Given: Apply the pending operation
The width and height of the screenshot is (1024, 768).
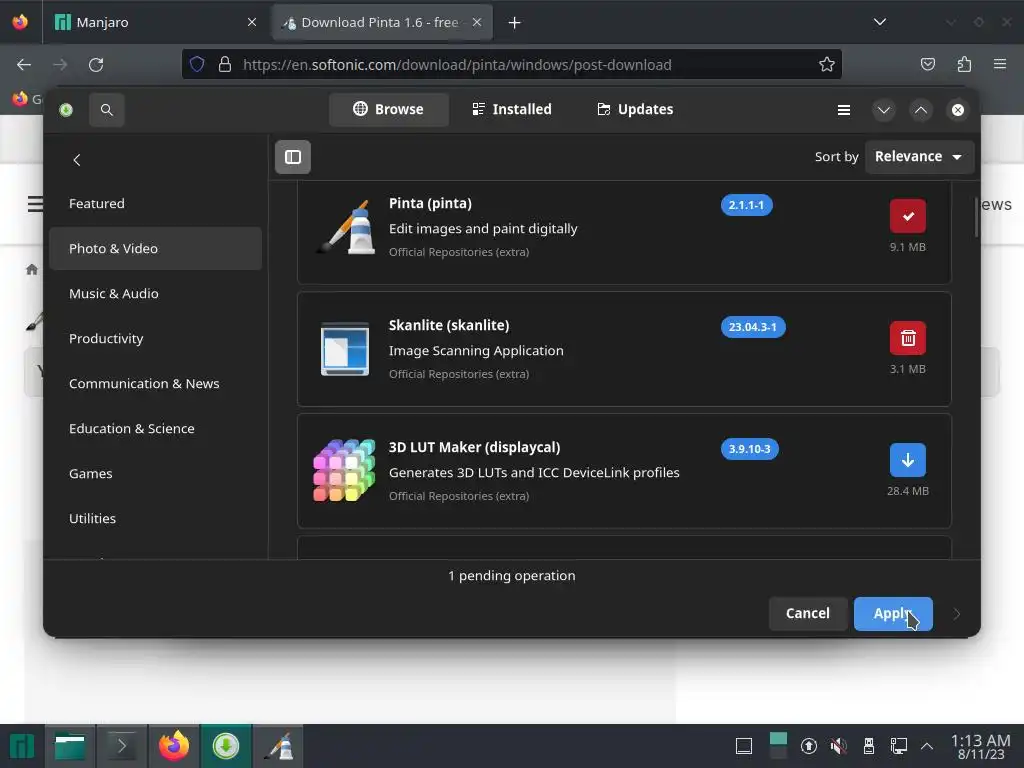Looking at the screenshot, I should [x=893, y=613].
